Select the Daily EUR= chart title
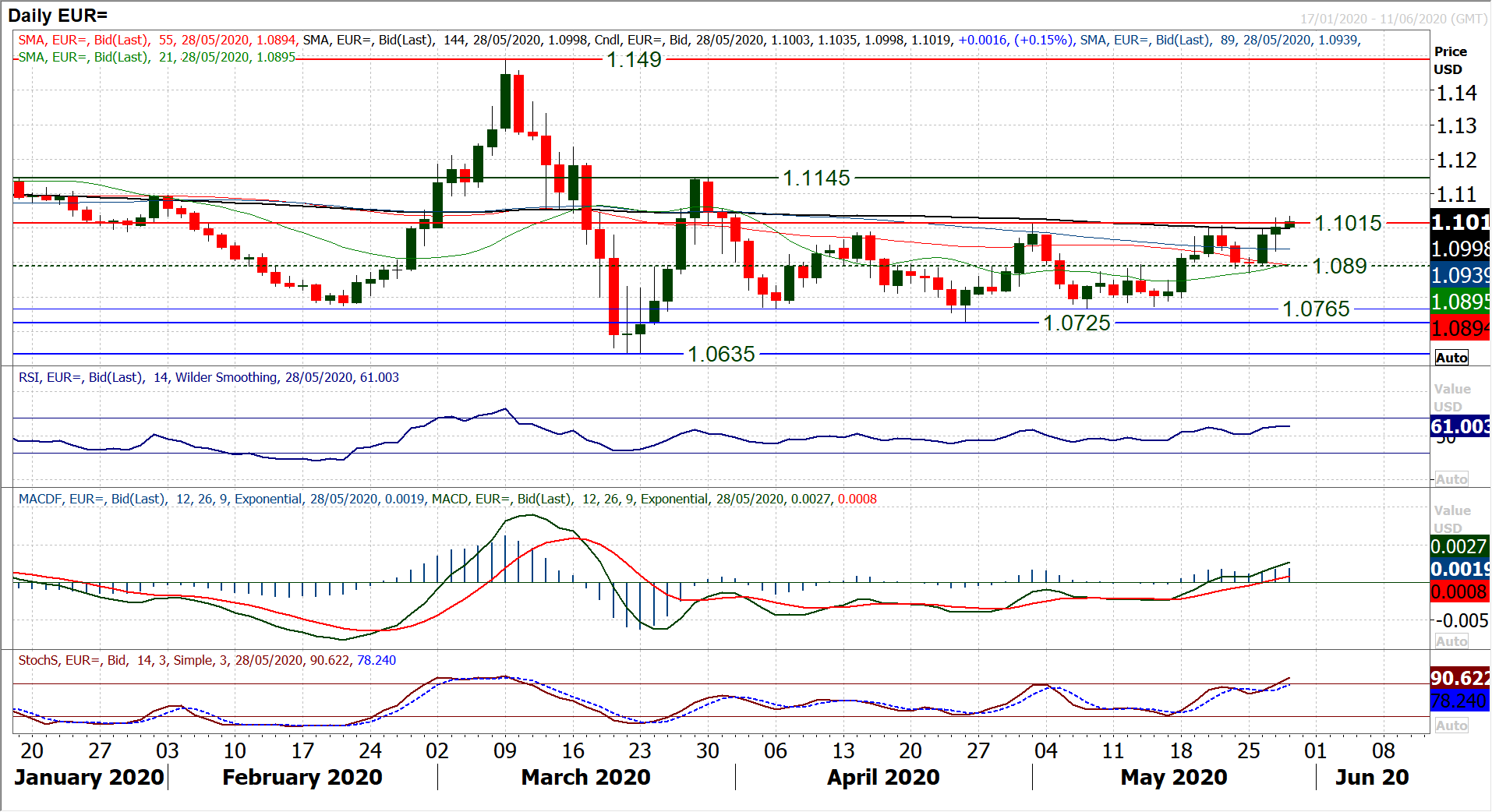The width and height of the screenshot is (1492, 812). pyautogui.click(x=58, y=15)
